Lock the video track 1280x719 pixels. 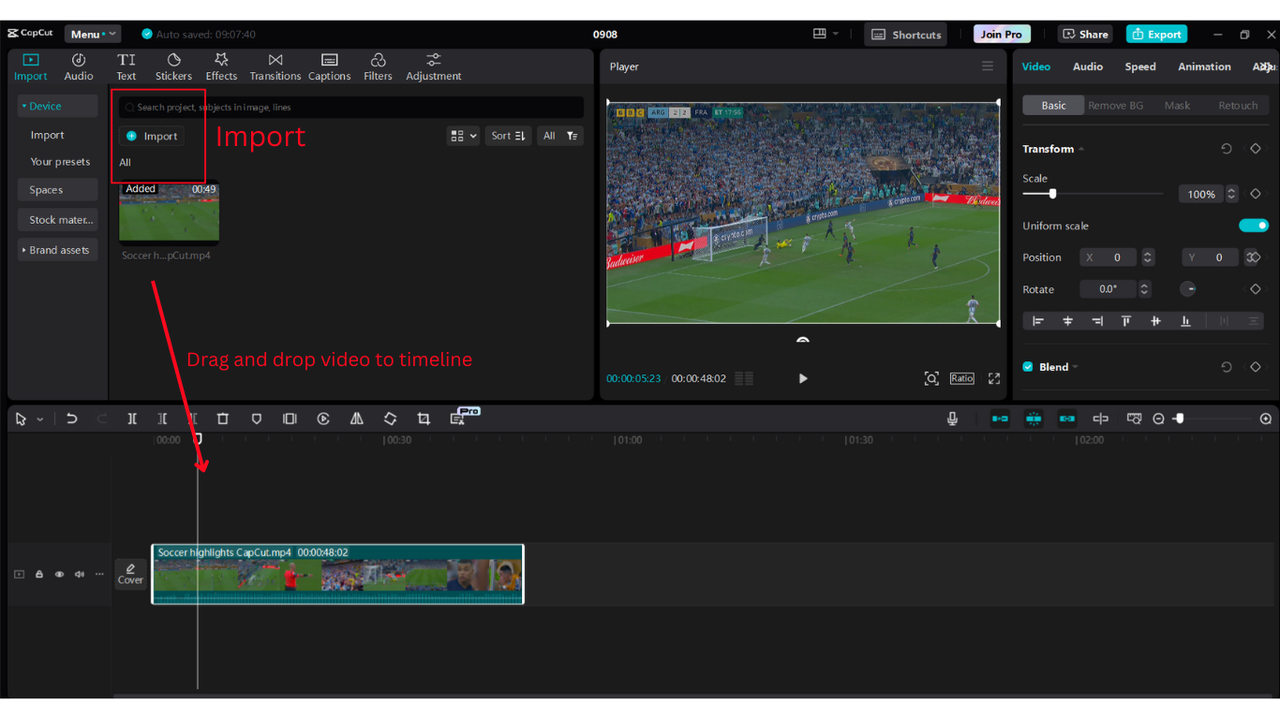pos(39,574)
